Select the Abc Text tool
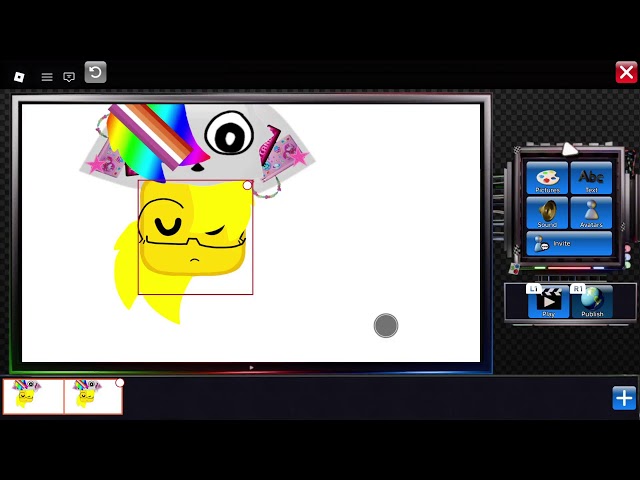This screenshot has width=640, height=480. click(x=591, y=178)
